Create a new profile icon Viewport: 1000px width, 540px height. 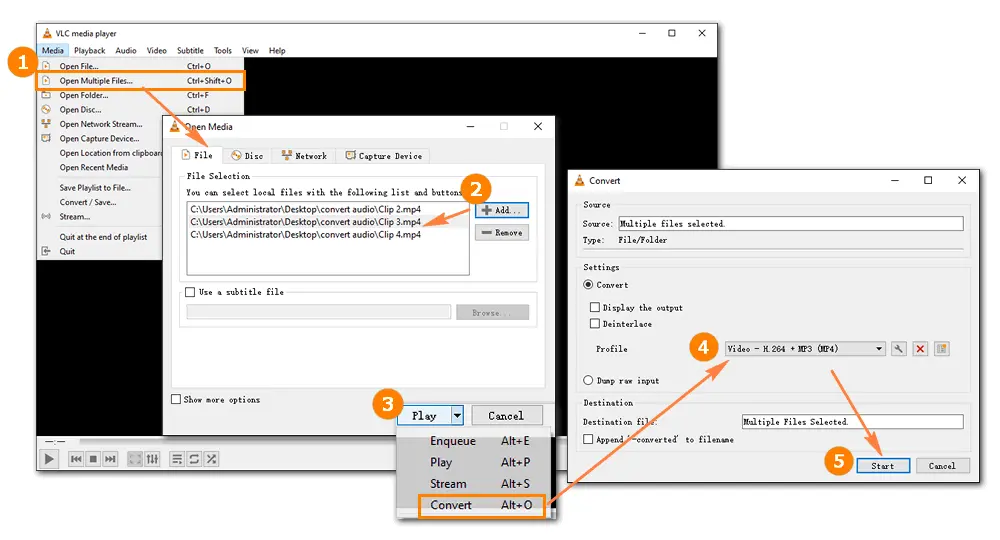click(x=941, y=349)
